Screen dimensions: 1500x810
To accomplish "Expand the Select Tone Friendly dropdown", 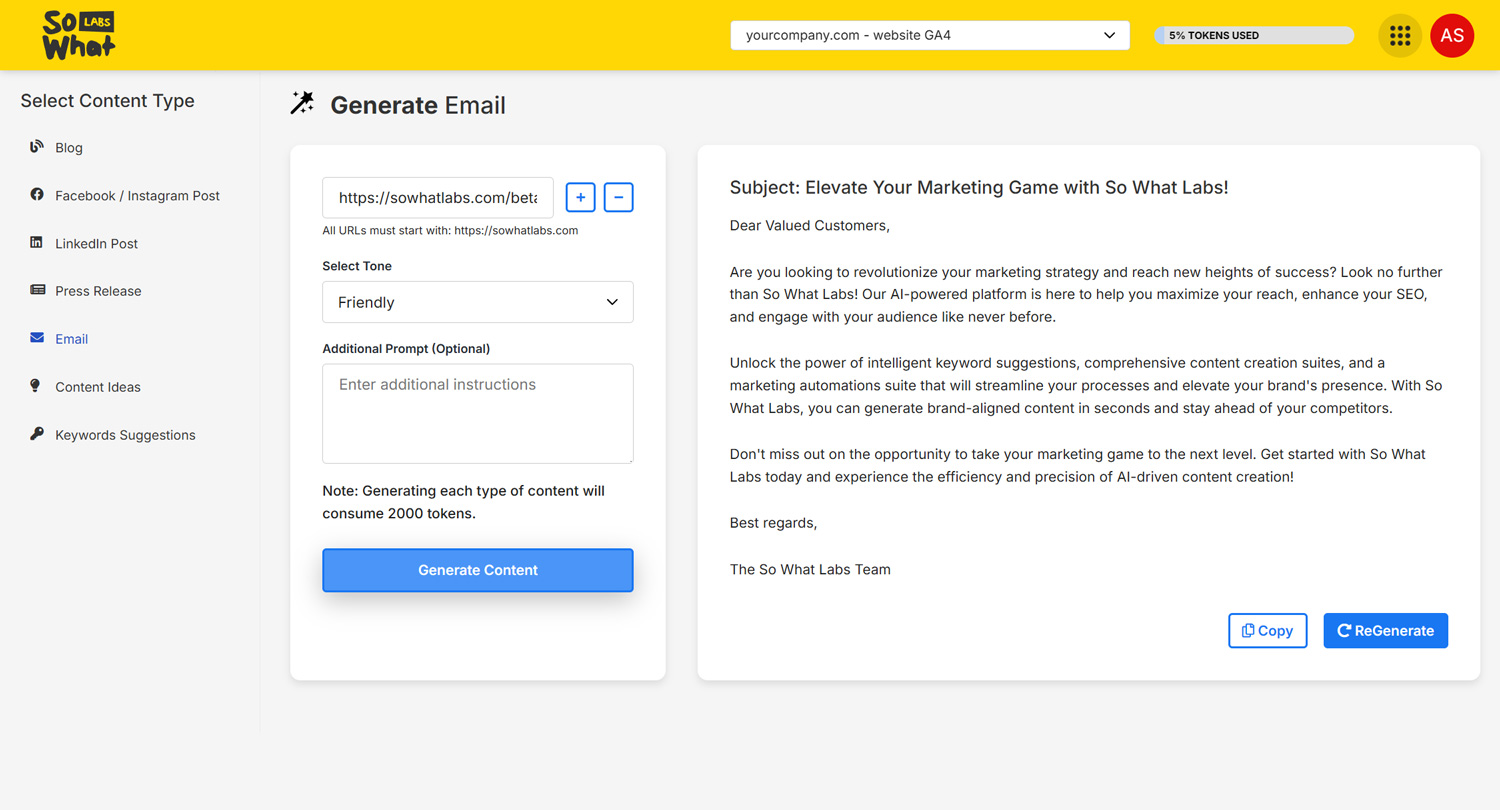I will tap(478, 302).
